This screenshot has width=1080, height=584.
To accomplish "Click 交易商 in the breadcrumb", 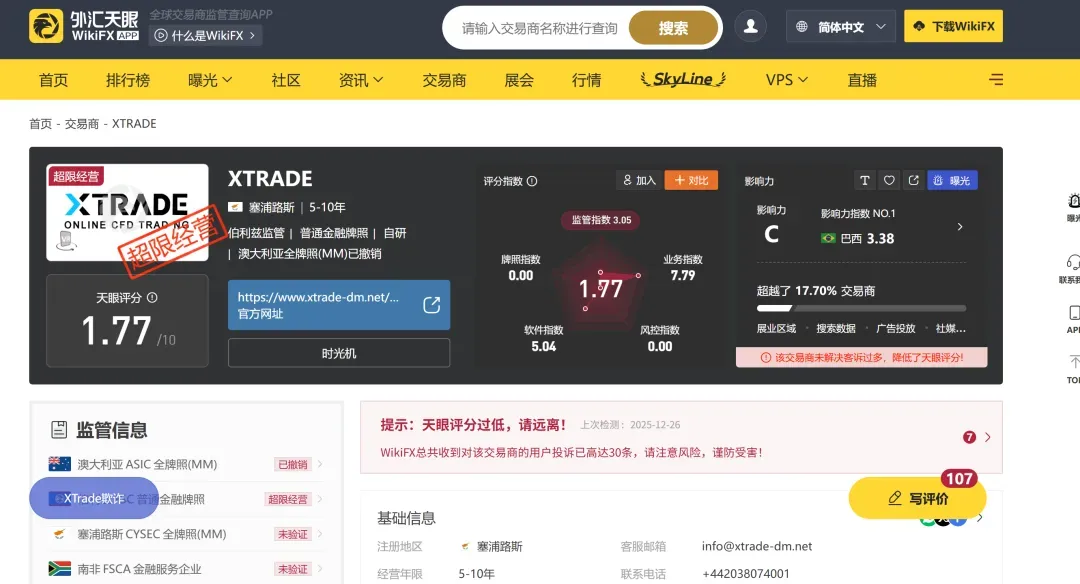I will [82, 124].
